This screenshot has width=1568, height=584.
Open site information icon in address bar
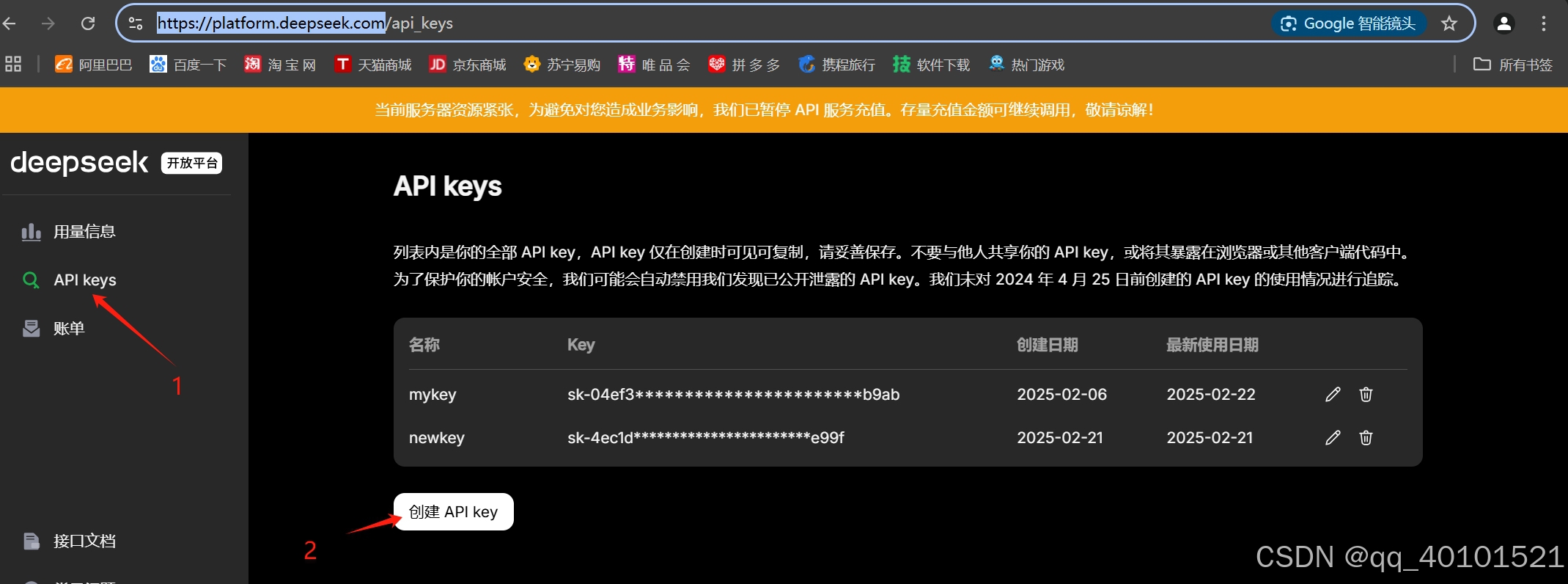pyautogui.click(x=136, y=23)
